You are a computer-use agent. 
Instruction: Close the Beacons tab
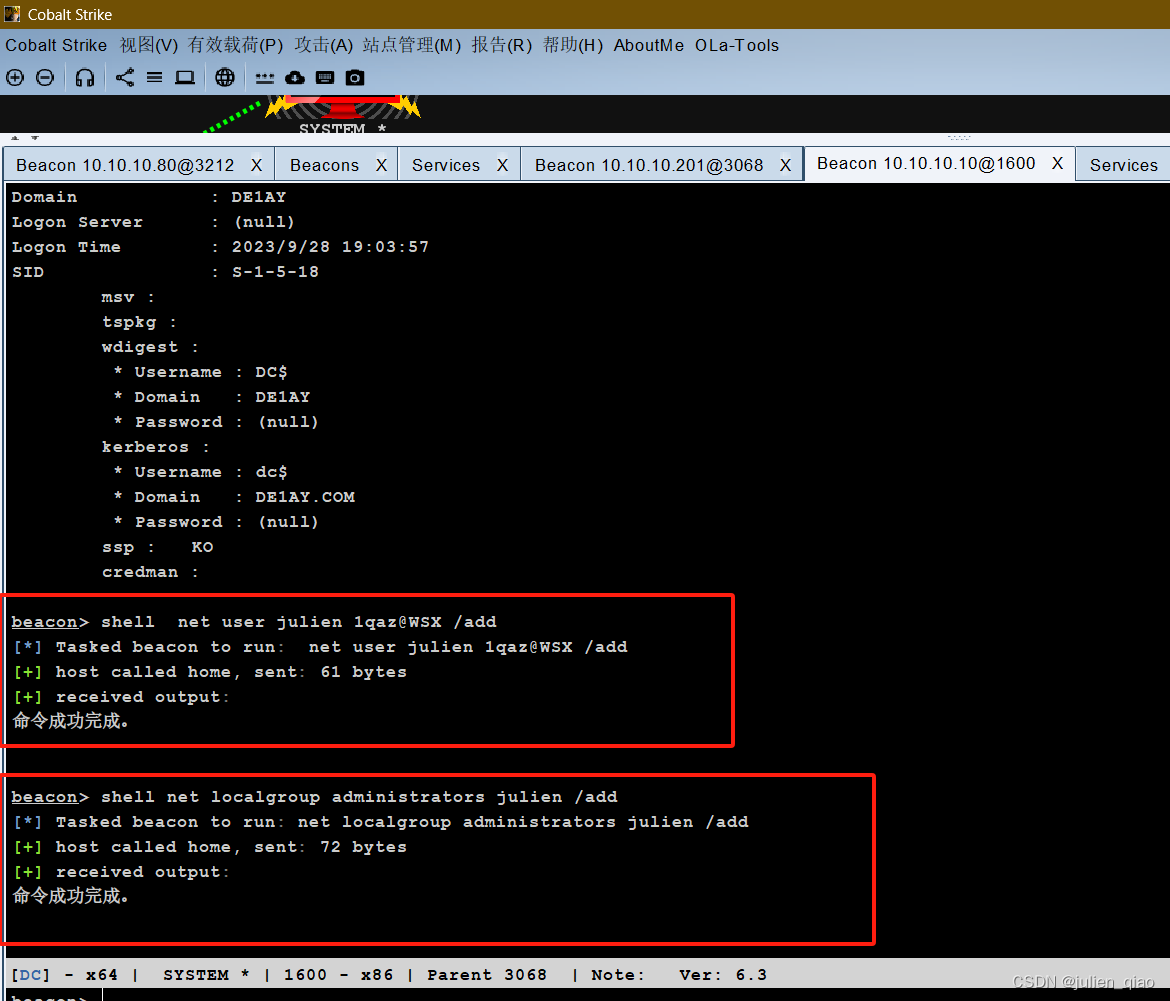point(381,166)
